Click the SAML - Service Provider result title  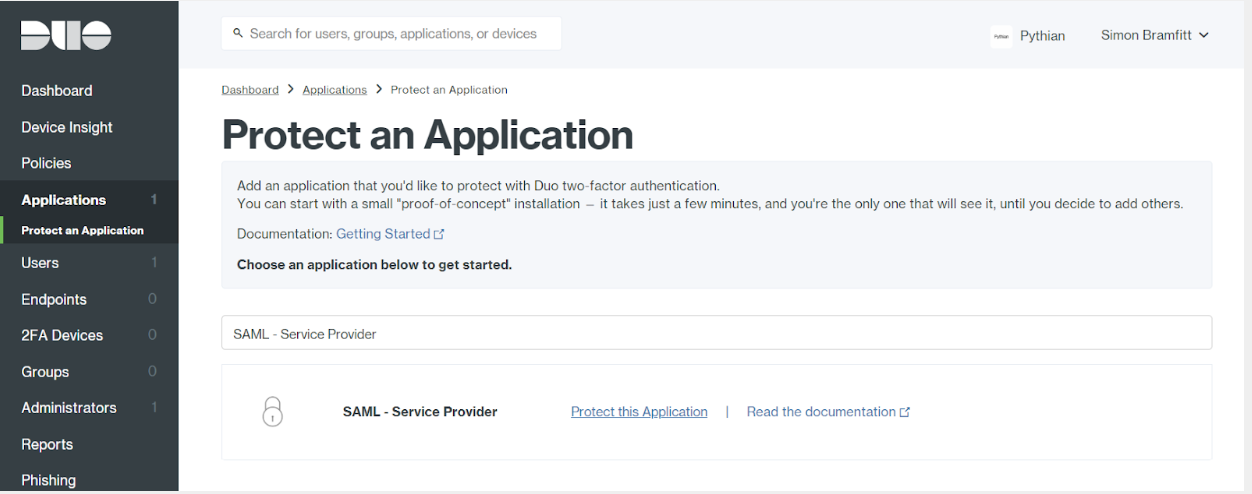420,412
